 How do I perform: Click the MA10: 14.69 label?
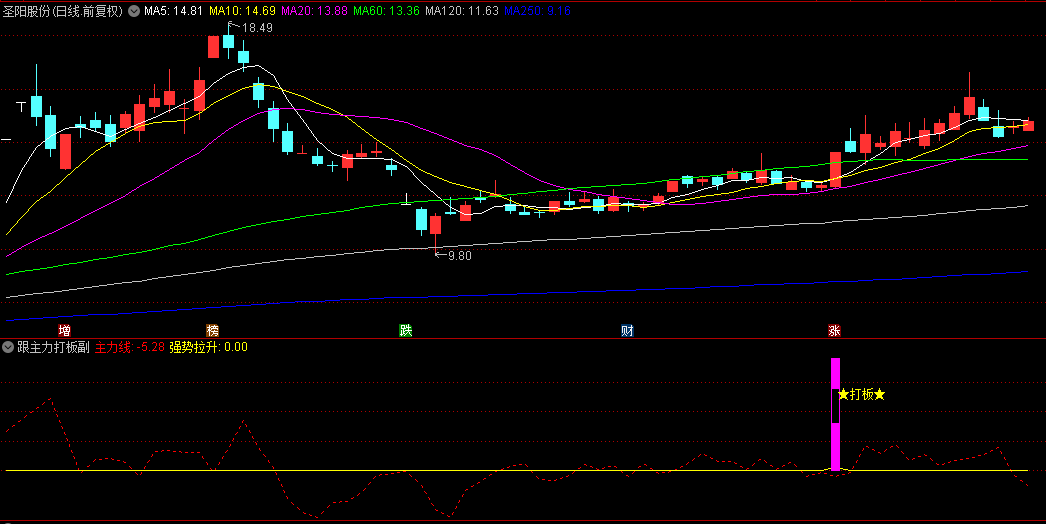coord(242,11)
